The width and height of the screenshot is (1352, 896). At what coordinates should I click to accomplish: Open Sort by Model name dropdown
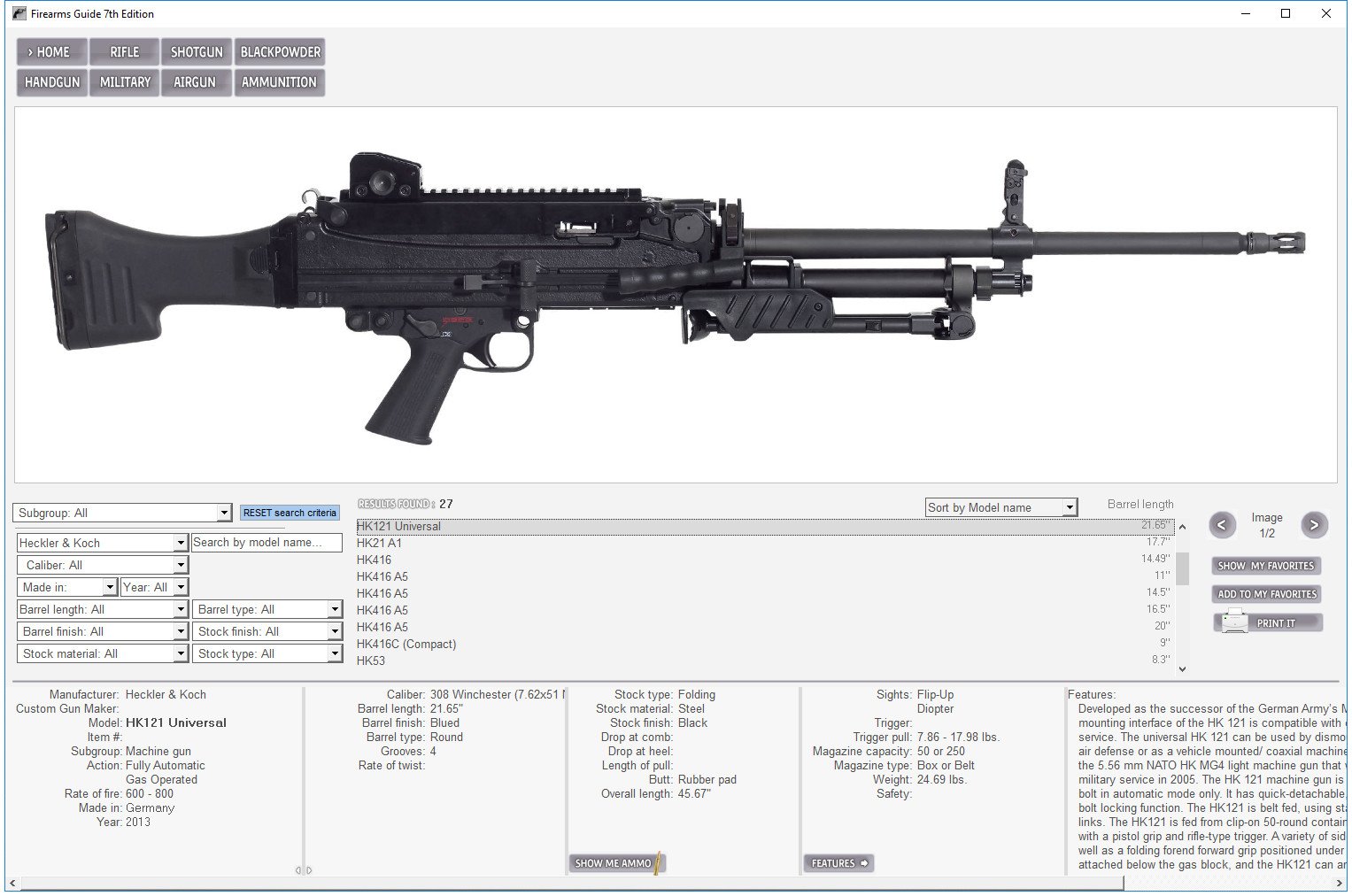pyautogui.click(x=1070, y=508)
